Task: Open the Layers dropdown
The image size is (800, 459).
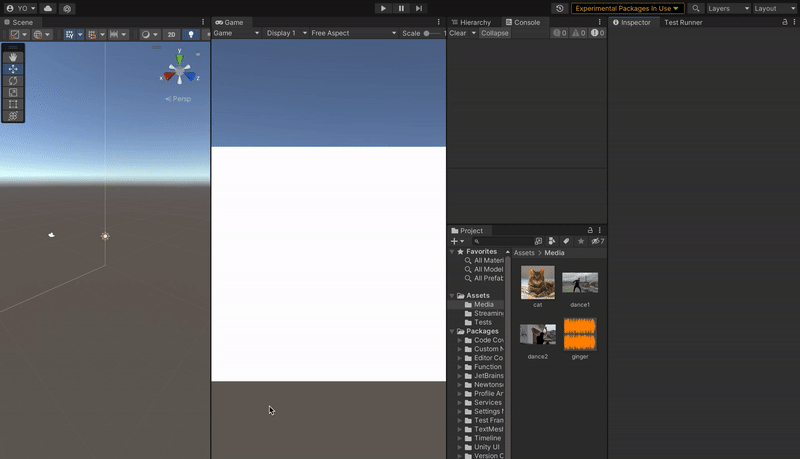Action: click(x=728, y=8)
